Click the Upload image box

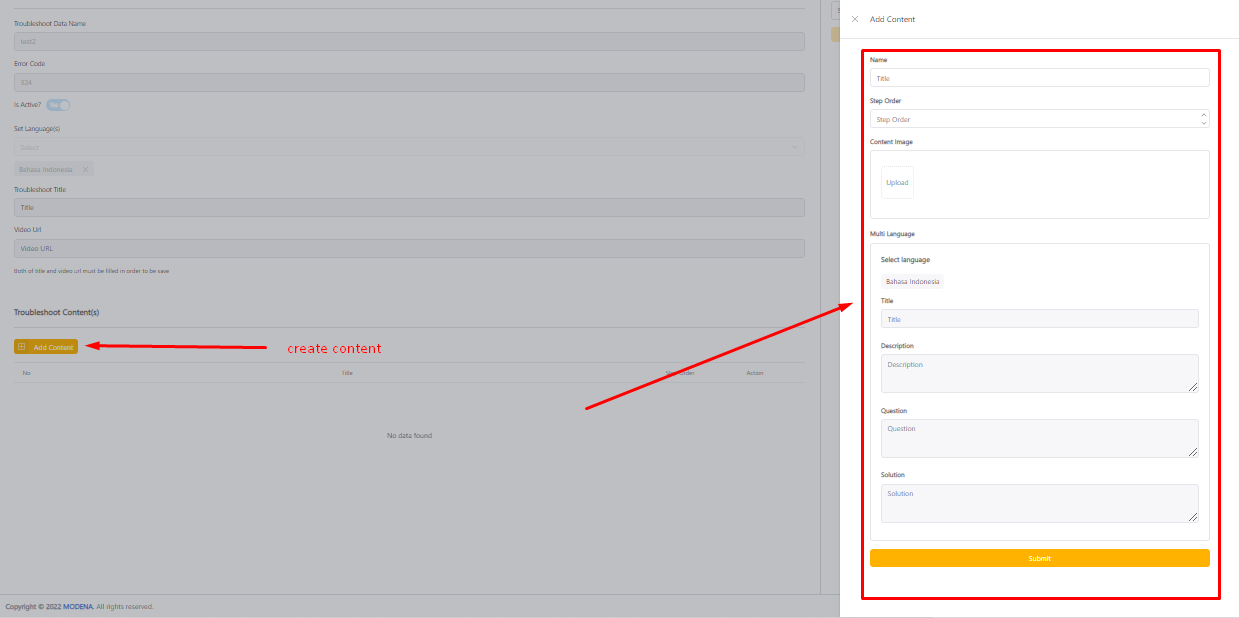[897, 183]
